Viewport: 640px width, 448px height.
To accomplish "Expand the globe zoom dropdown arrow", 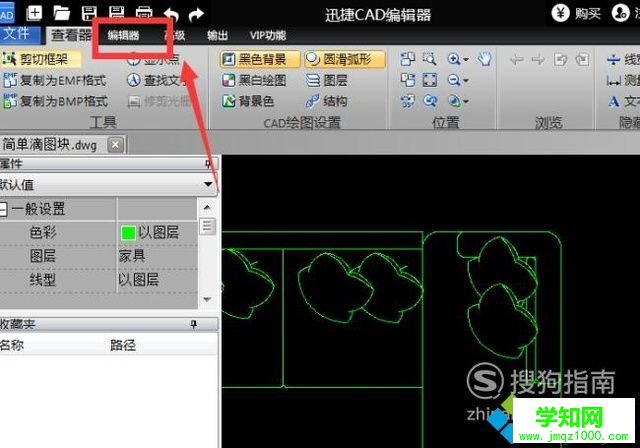I will click(466, 101).
